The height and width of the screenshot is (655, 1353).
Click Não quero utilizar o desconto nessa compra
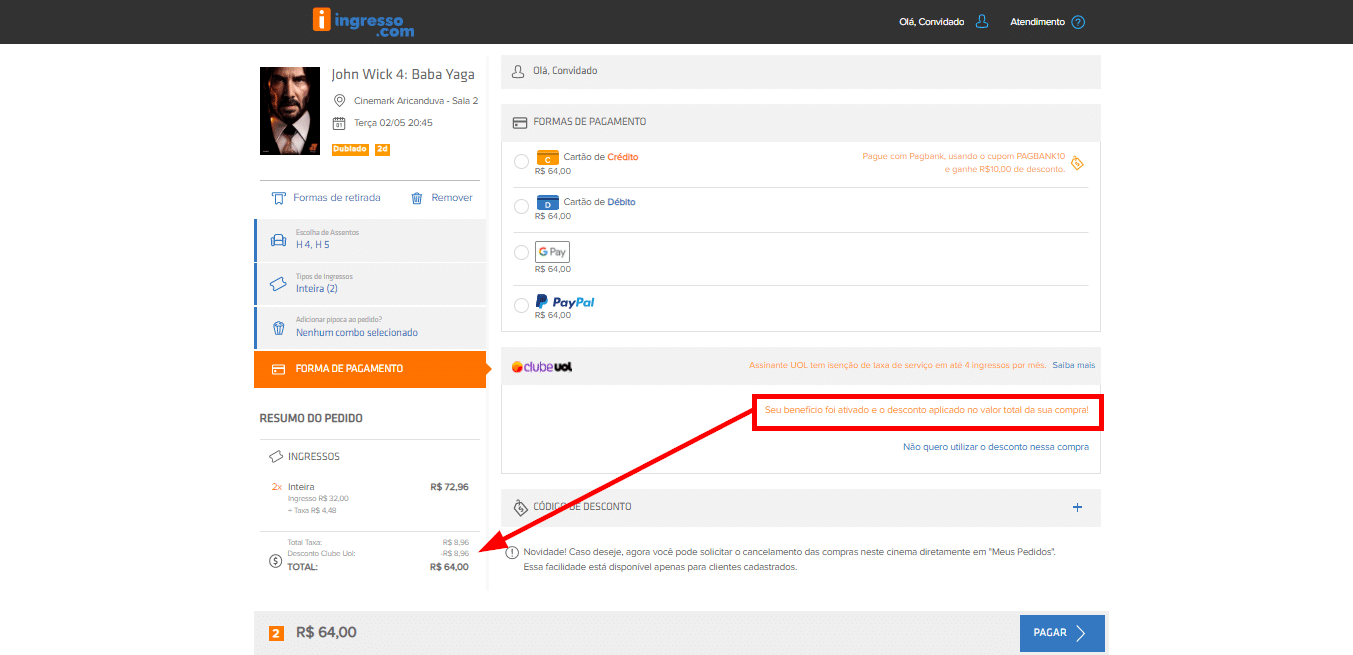(996, 447)
